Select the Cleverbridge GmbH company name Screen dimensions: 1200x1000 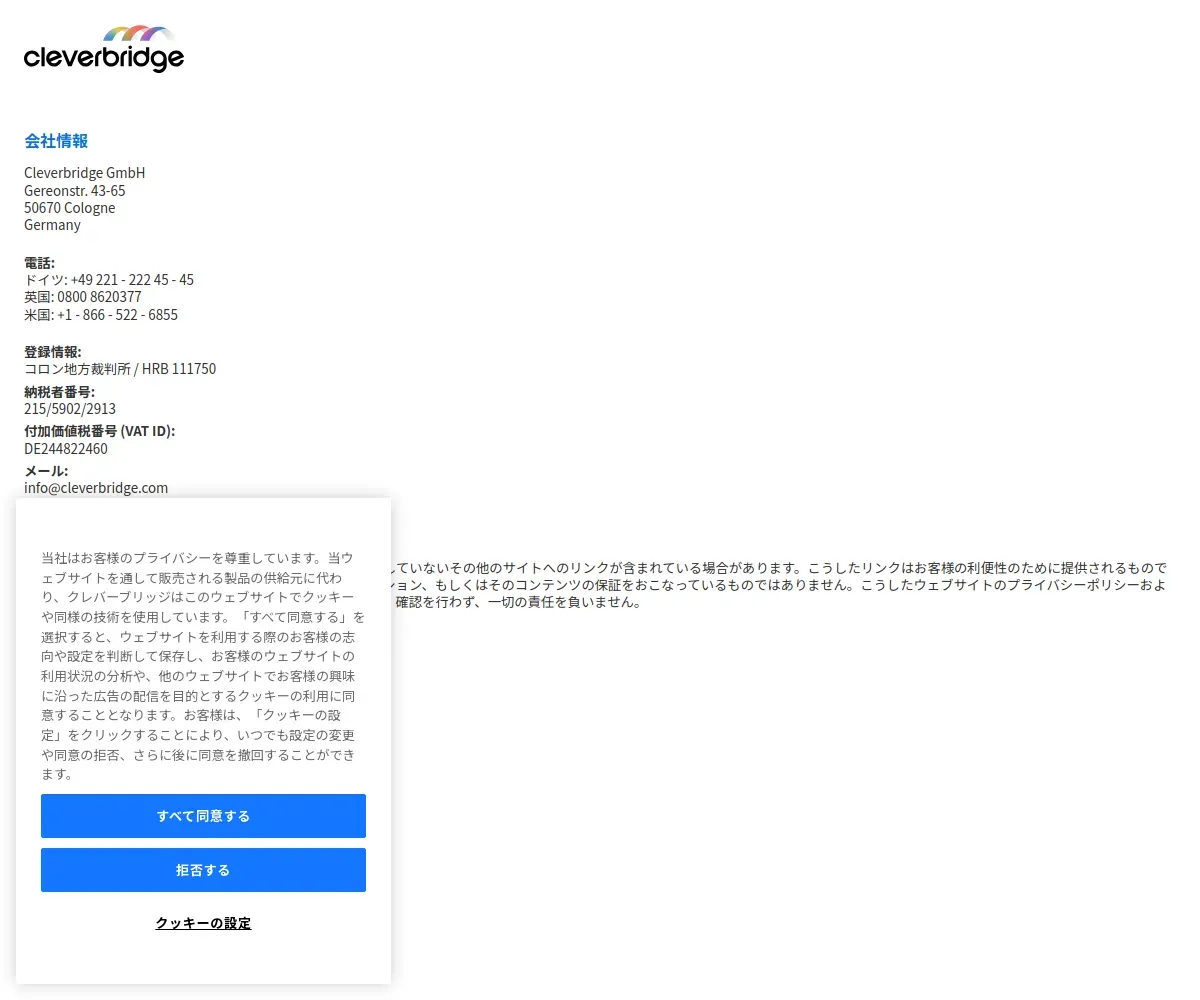85,173
